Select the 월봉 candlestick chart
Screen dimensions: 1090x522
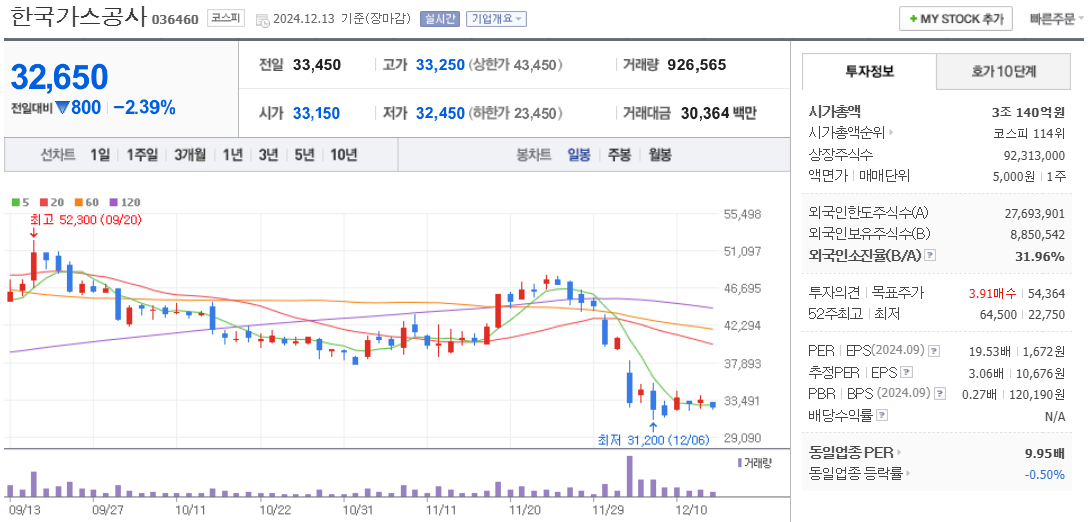pos(660,155)
